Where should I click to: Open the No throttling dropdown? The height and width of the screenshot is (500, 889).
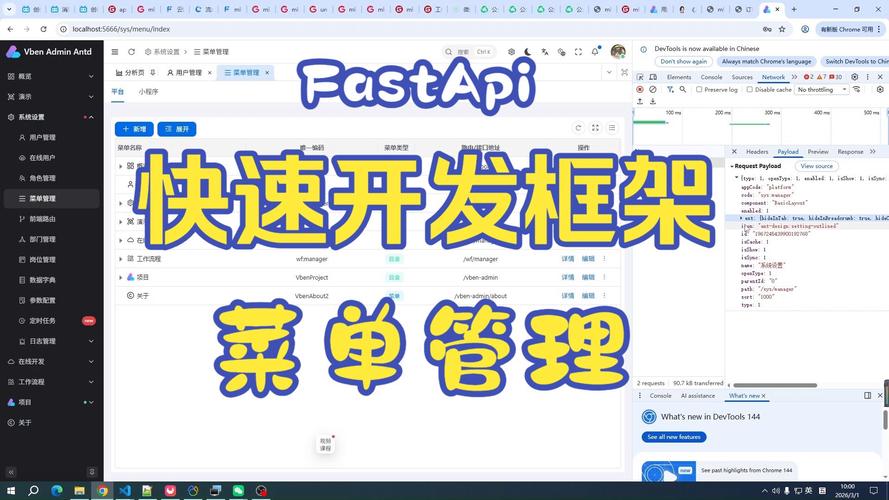click(822, 90)
